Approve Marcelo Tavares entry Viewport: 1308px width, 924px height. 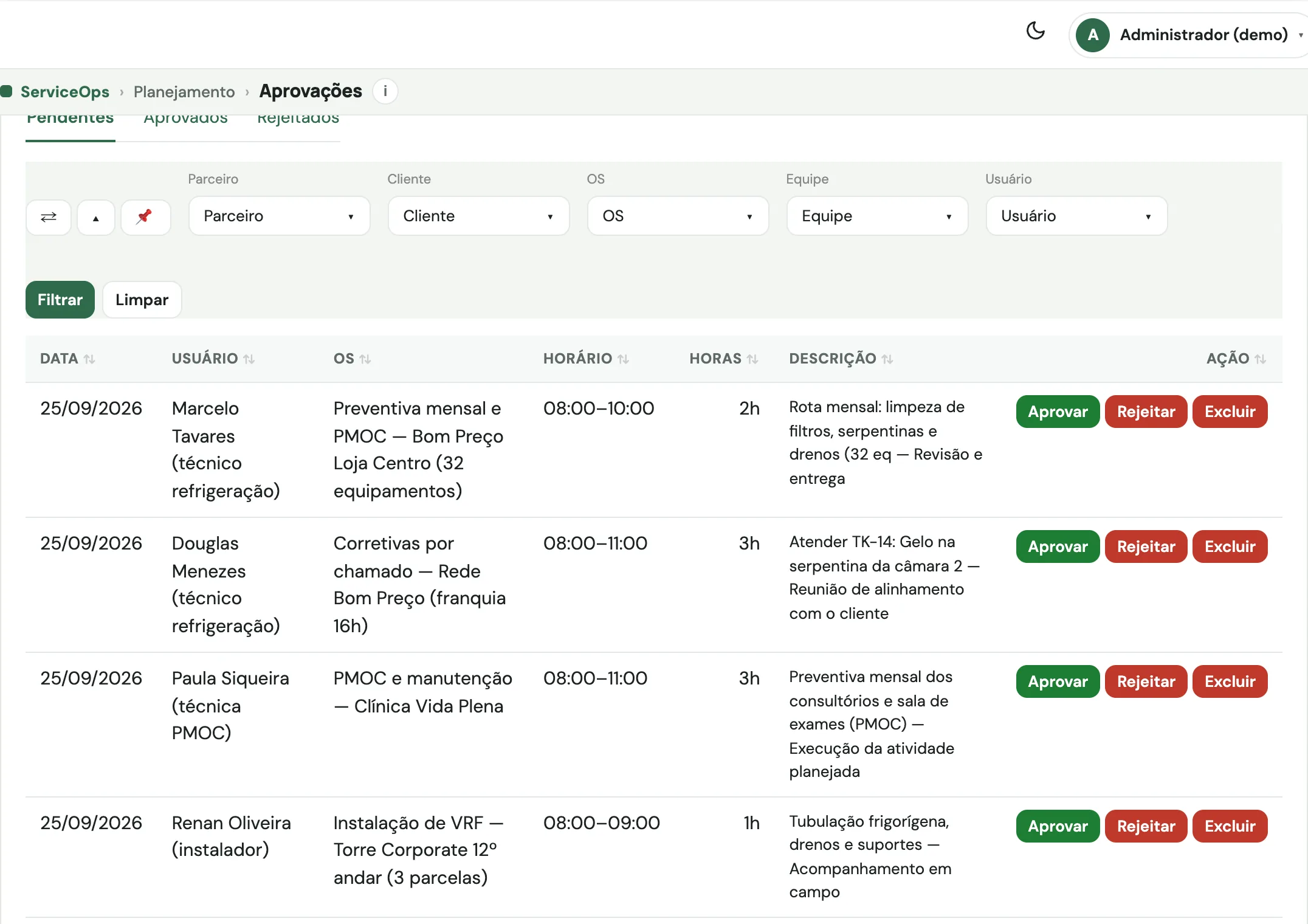point(1058,412)
